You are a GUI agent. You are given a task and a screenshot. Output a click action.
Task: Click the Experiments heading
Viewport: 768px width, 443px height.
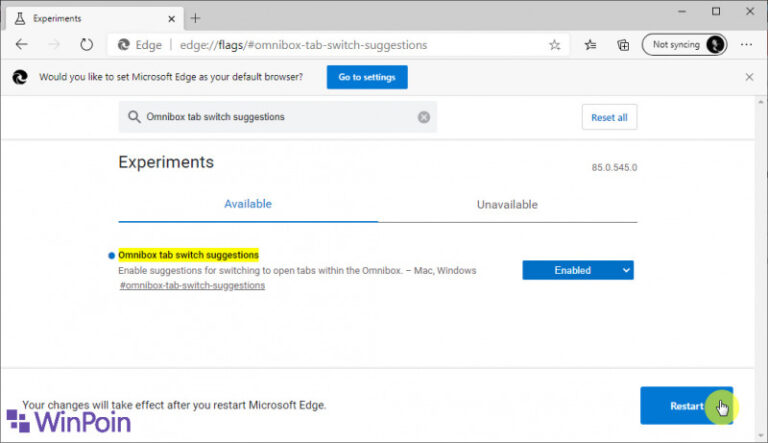166,162
